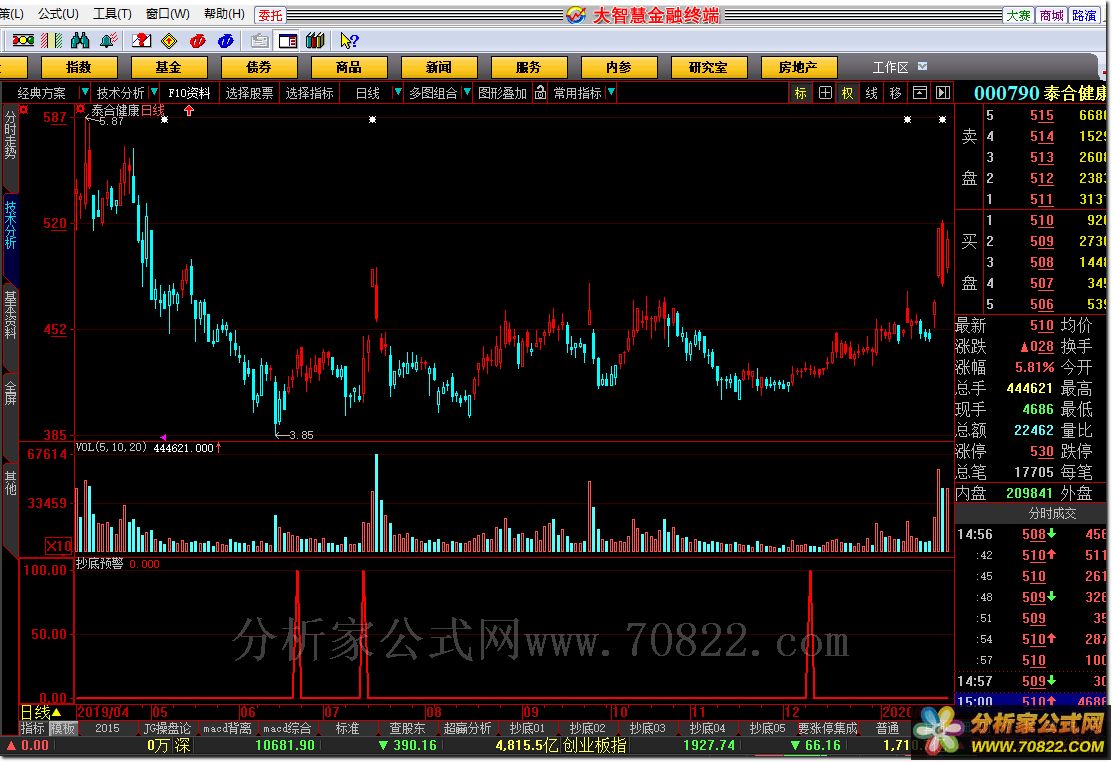Click the X10 volume scale marker
Image resolution: width=1113 pixels, height=762 pixels.
coord(59,545)
